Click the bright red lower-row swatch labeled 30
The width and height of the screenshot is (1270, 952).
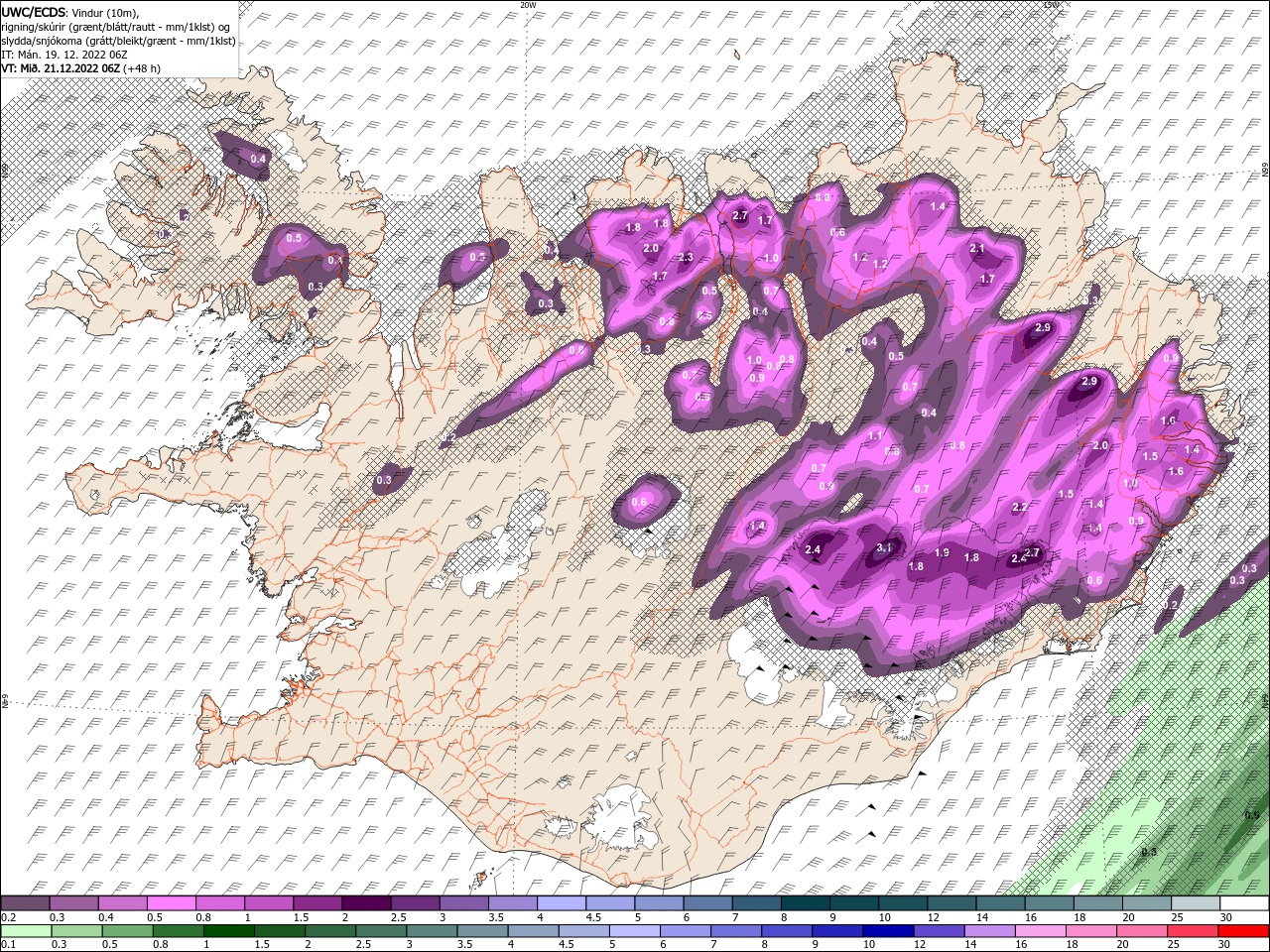(1244, 930)
